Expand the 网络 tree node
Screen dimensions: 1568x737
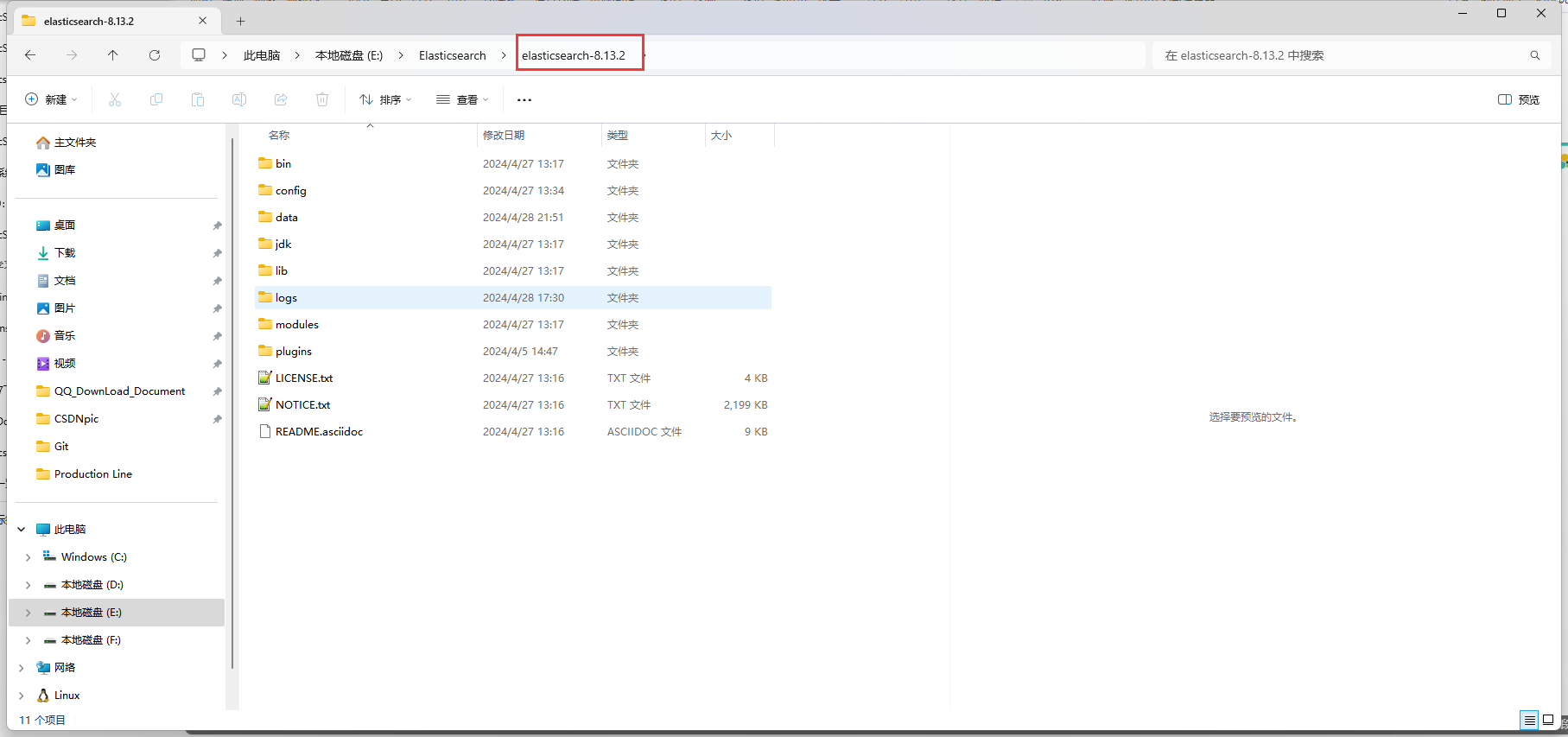pyautogui.click(x=22, y=668)
